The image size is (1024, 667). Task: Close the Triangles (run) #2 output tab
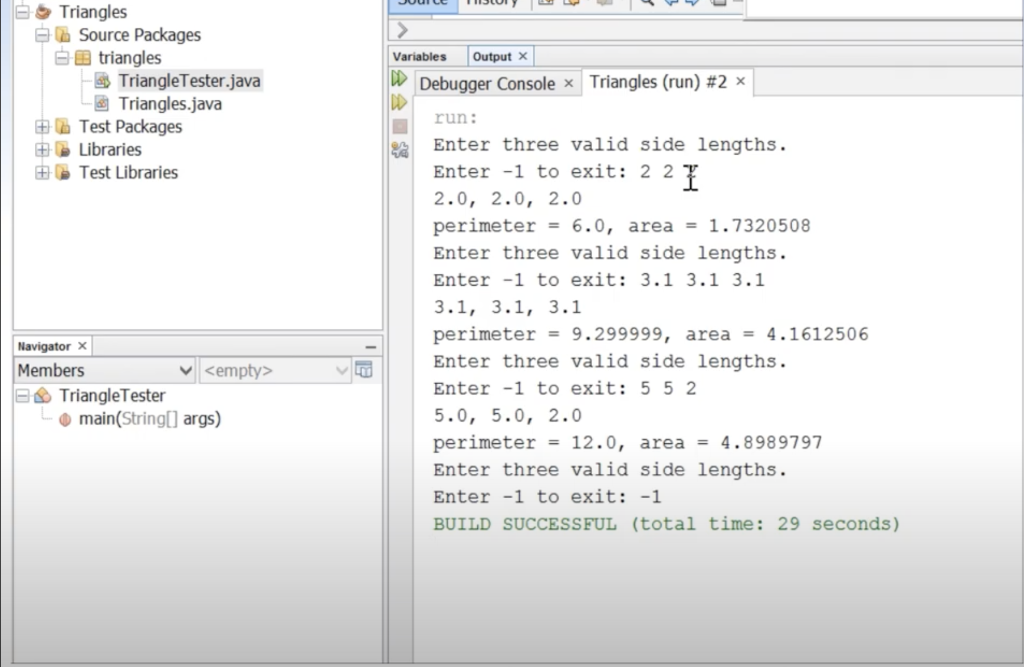pyautogui.click(x=739, y=83)
